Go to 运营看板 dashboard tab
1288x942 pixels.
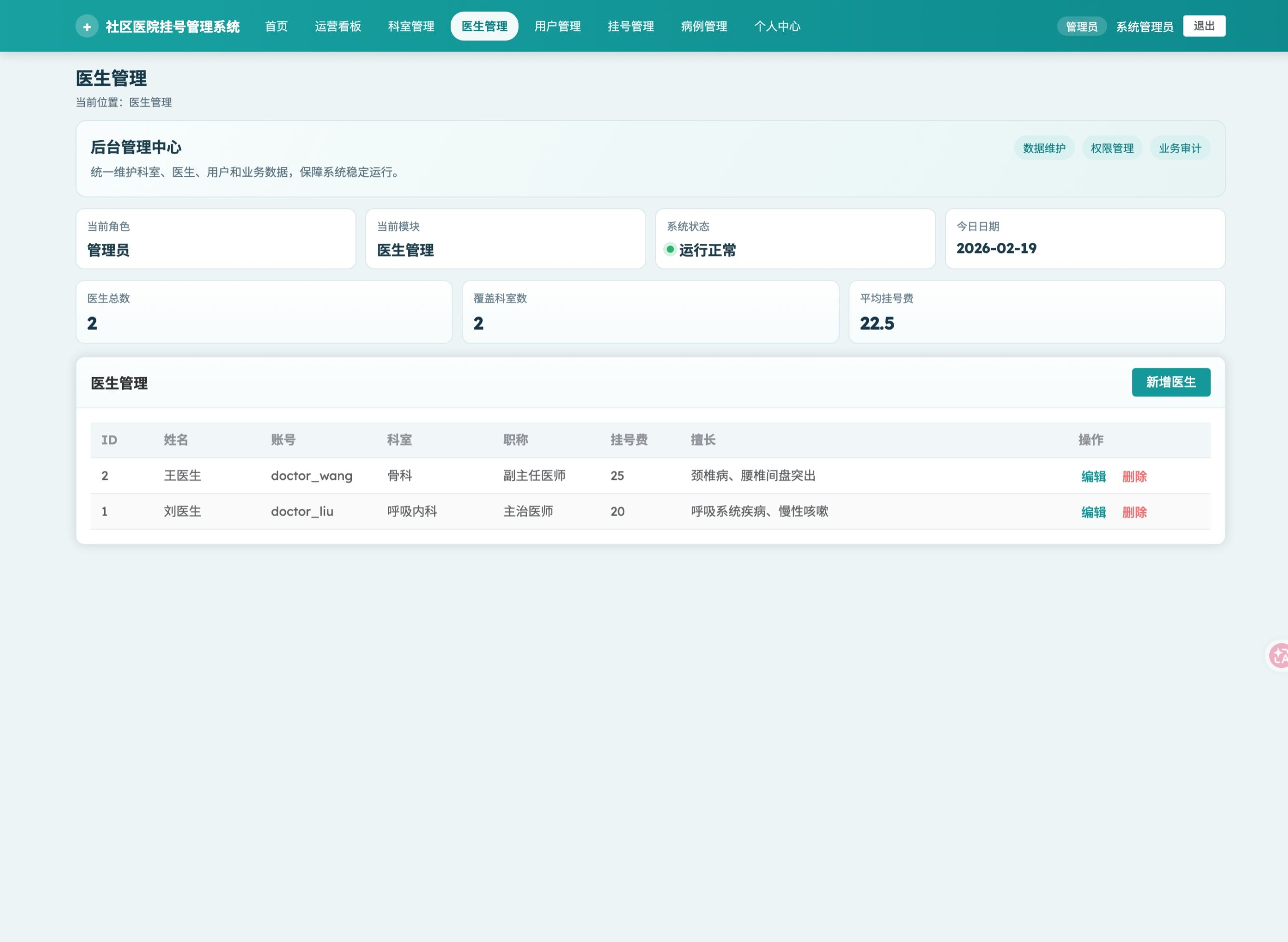[338, 26]
